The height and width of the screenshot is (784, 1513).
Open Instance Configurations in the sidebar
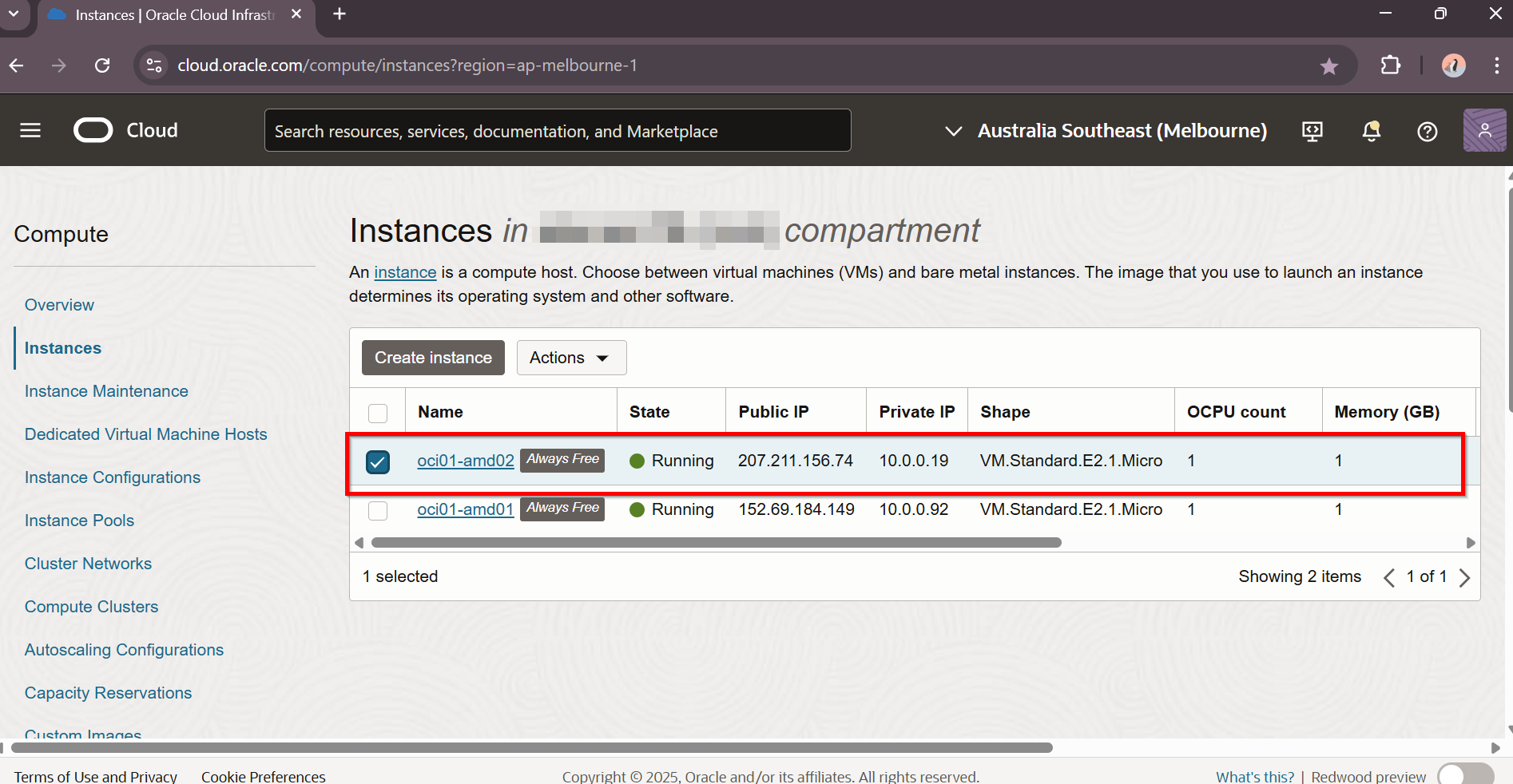click(113, 477)
